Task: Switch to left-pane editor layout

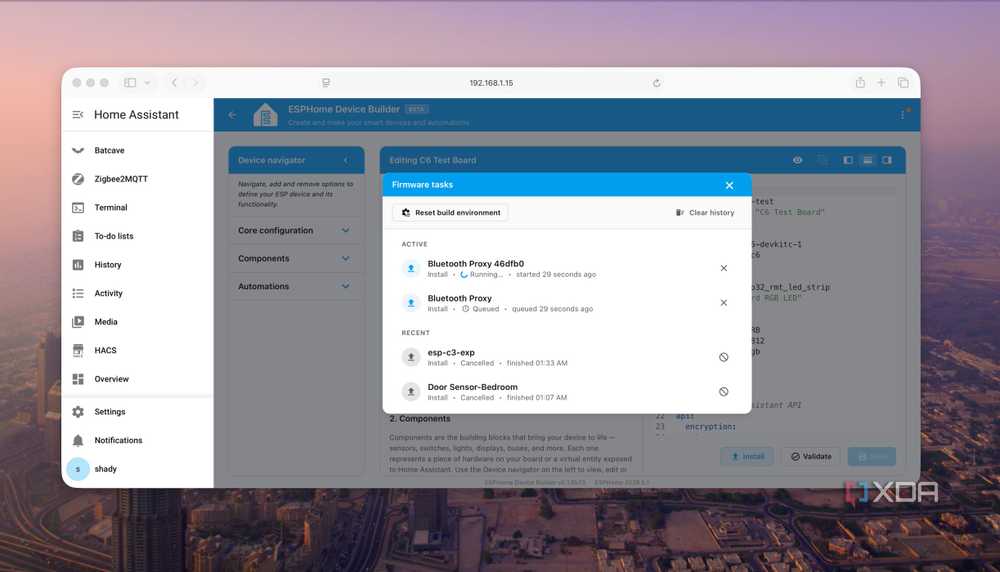Action: (848, 161)
